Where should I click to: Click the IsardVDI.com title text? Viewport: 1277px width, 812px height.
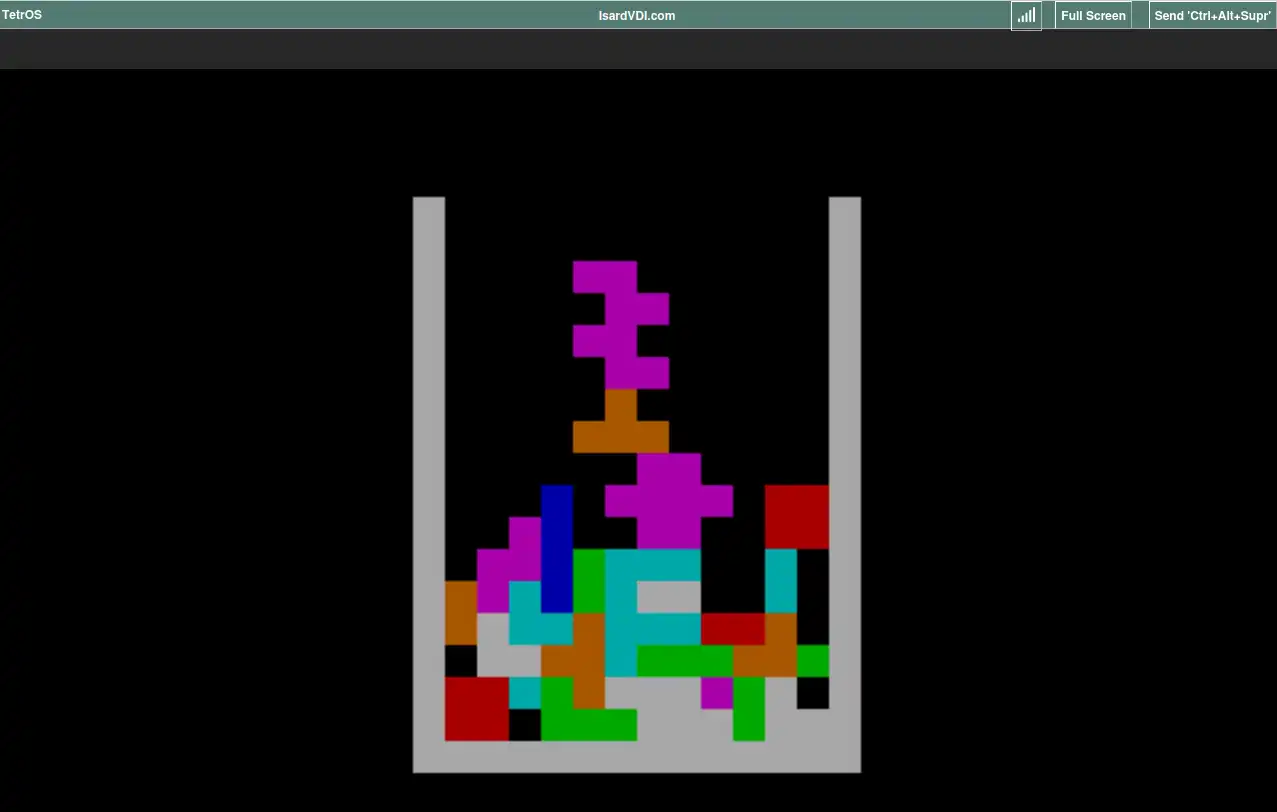click(637, 16)
